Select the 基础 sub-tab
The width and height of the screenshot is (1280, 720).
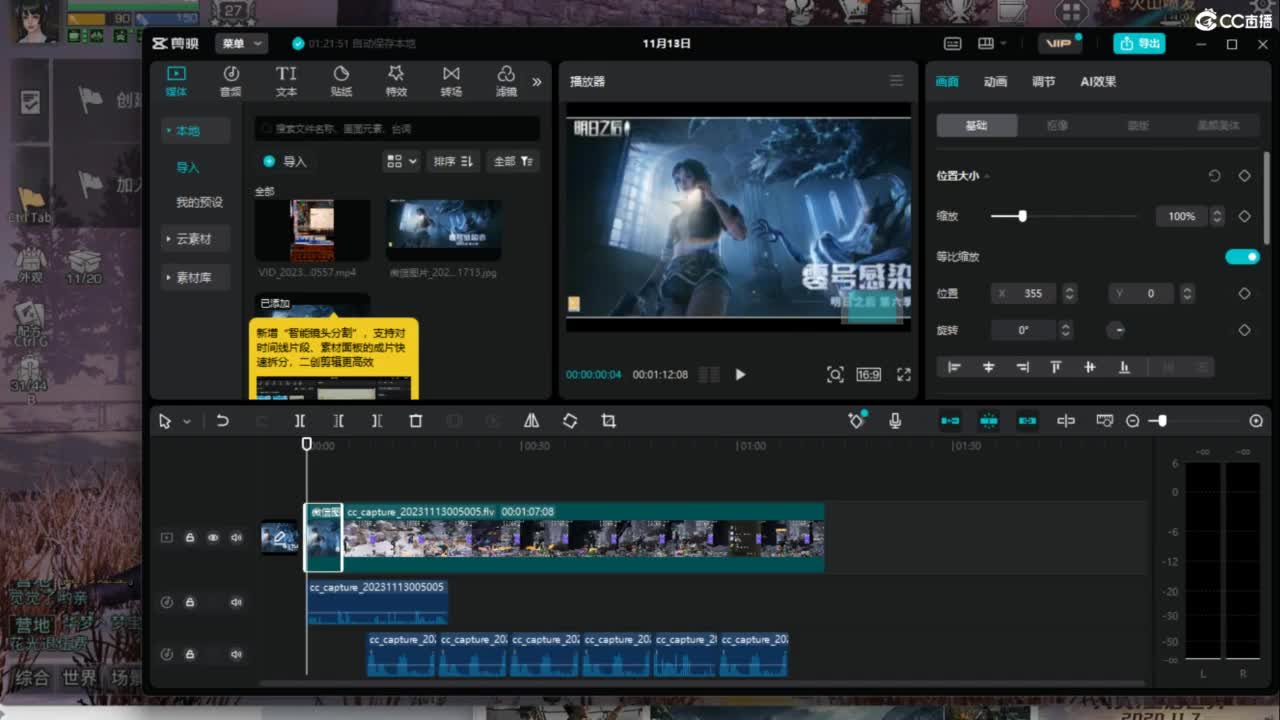(x=977, y=125)
